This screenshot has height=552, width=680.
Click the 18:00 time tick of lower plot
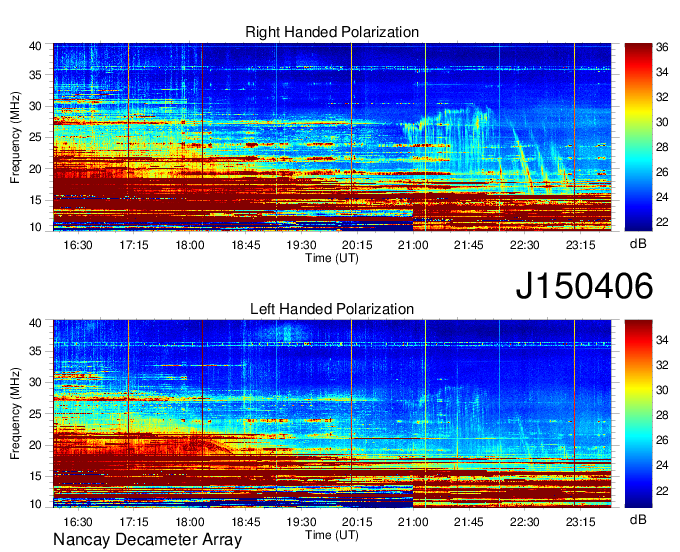[x=190, y=522]
